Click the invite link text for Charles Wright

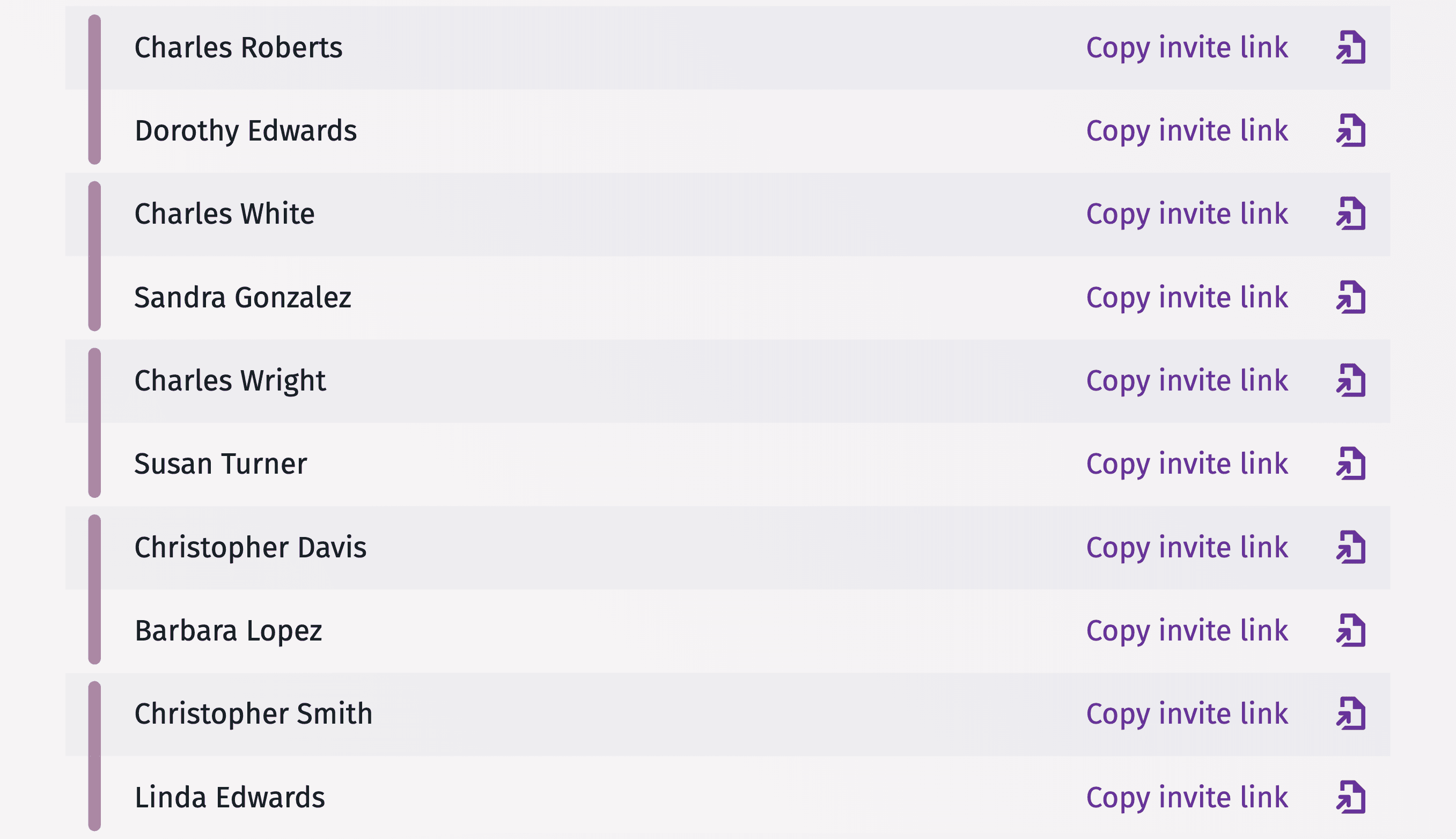tap(1188, 380)
